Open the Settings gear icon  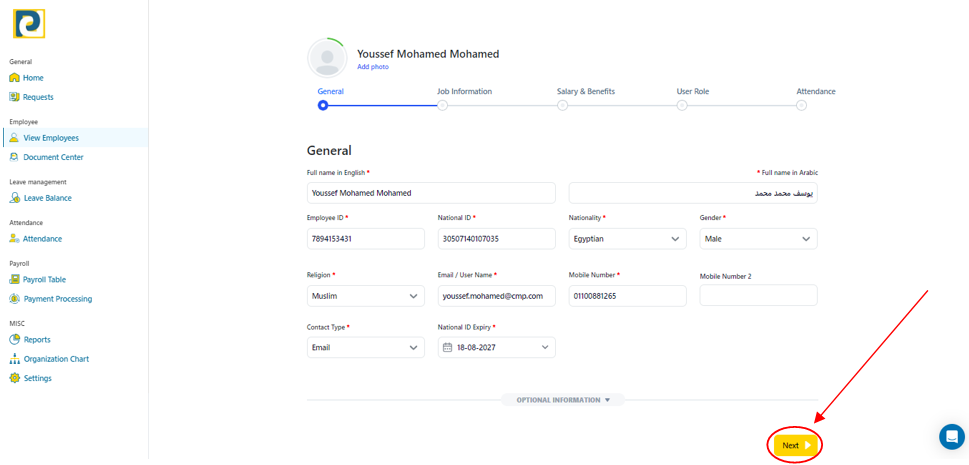[14, 378]
